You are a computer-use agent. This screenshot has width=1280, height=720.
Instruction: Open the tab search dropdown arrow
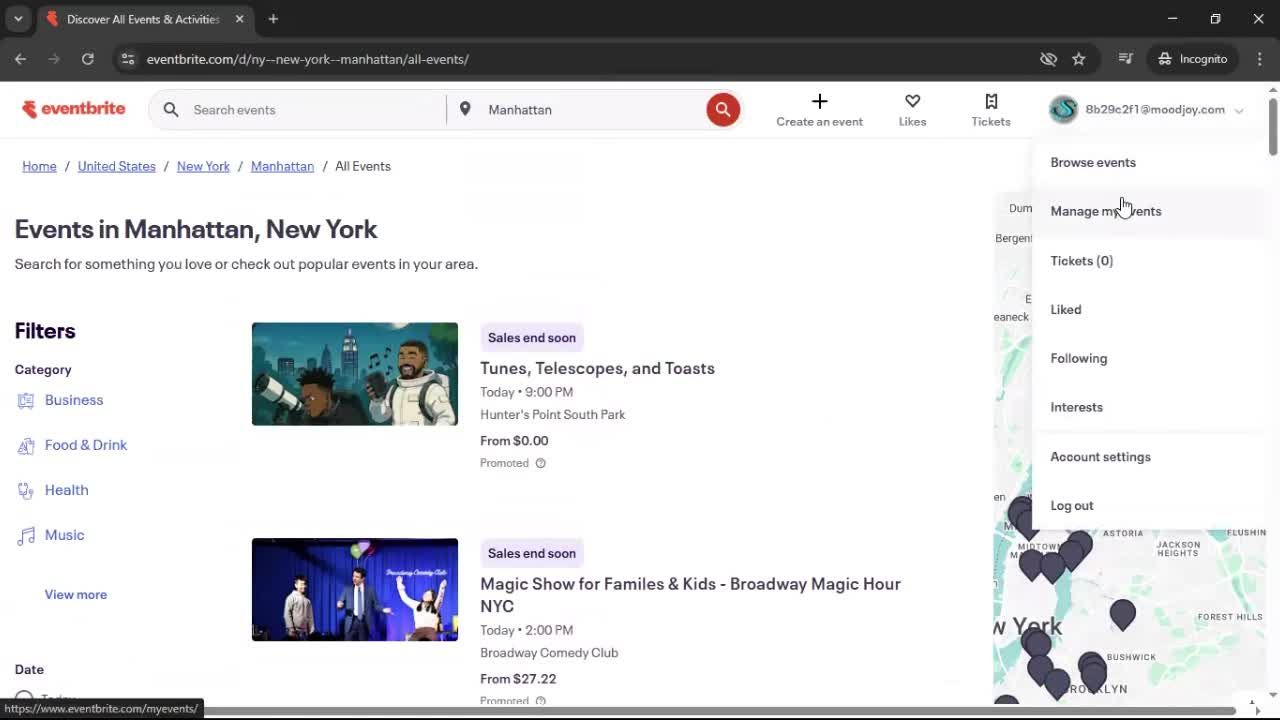coord(18,19)
